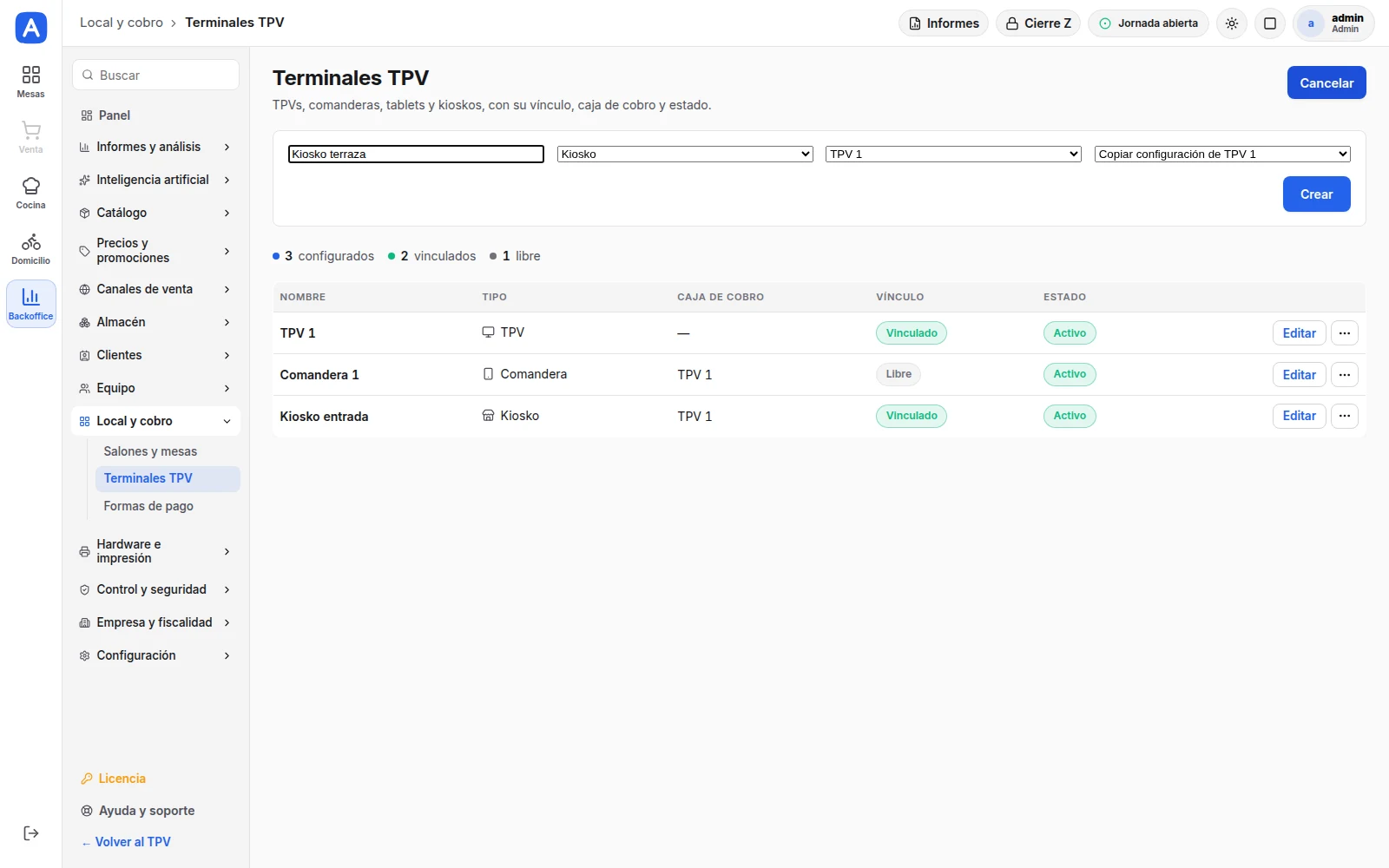This screenshot has width=1389, height=868.
Task: Open the caja de cobro dropdown TPV 1
Action: click(953, 154)
